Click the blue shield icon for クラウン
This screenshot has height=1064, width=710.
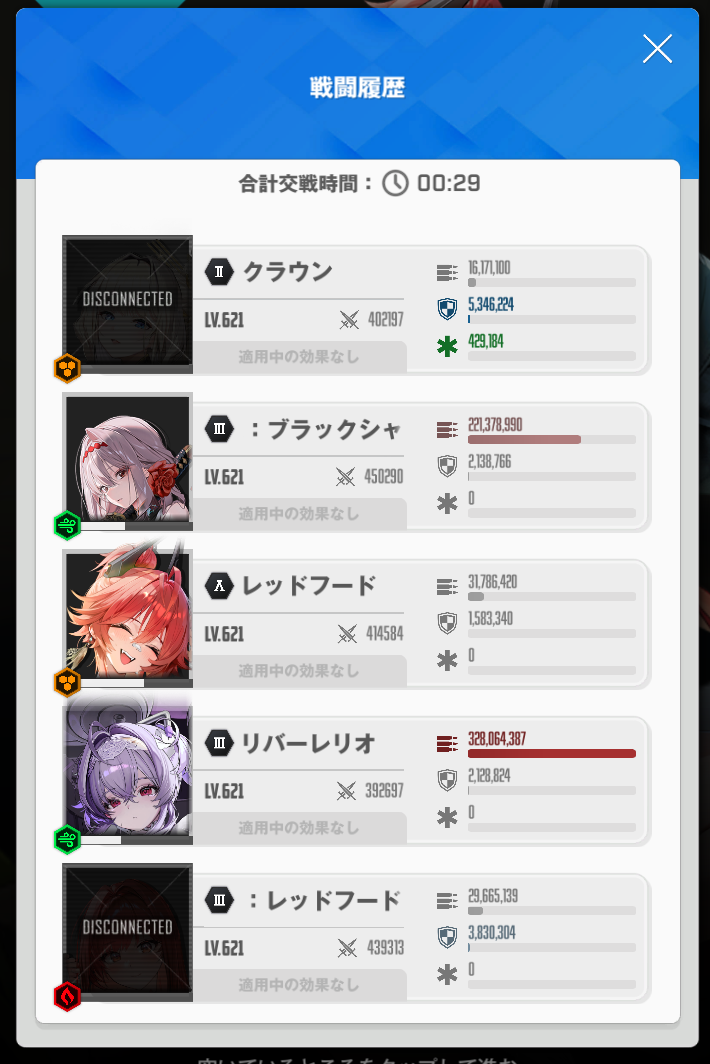447,309
